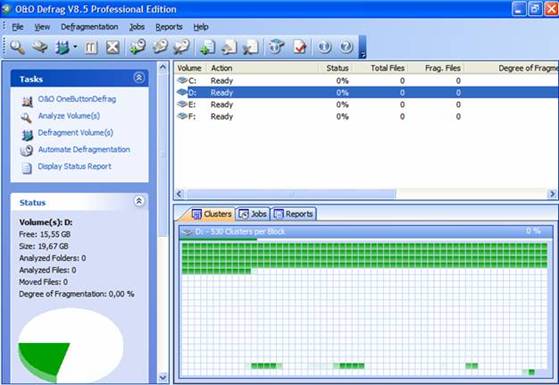Image resolution: width=559 pixels, height=385 pixels.
Task: Click the delete report document toolbar icon
Action: [251, 47]
